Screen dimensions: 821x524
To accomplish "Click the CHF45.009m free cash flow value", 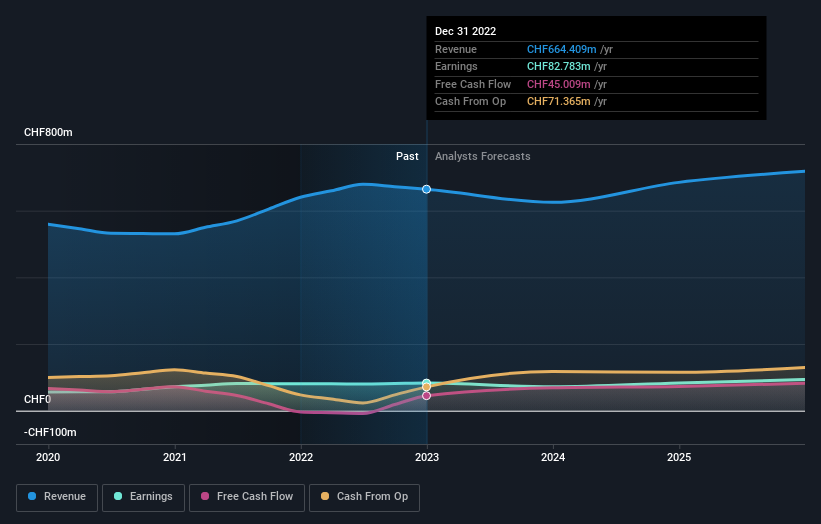I will click(559, 84).
